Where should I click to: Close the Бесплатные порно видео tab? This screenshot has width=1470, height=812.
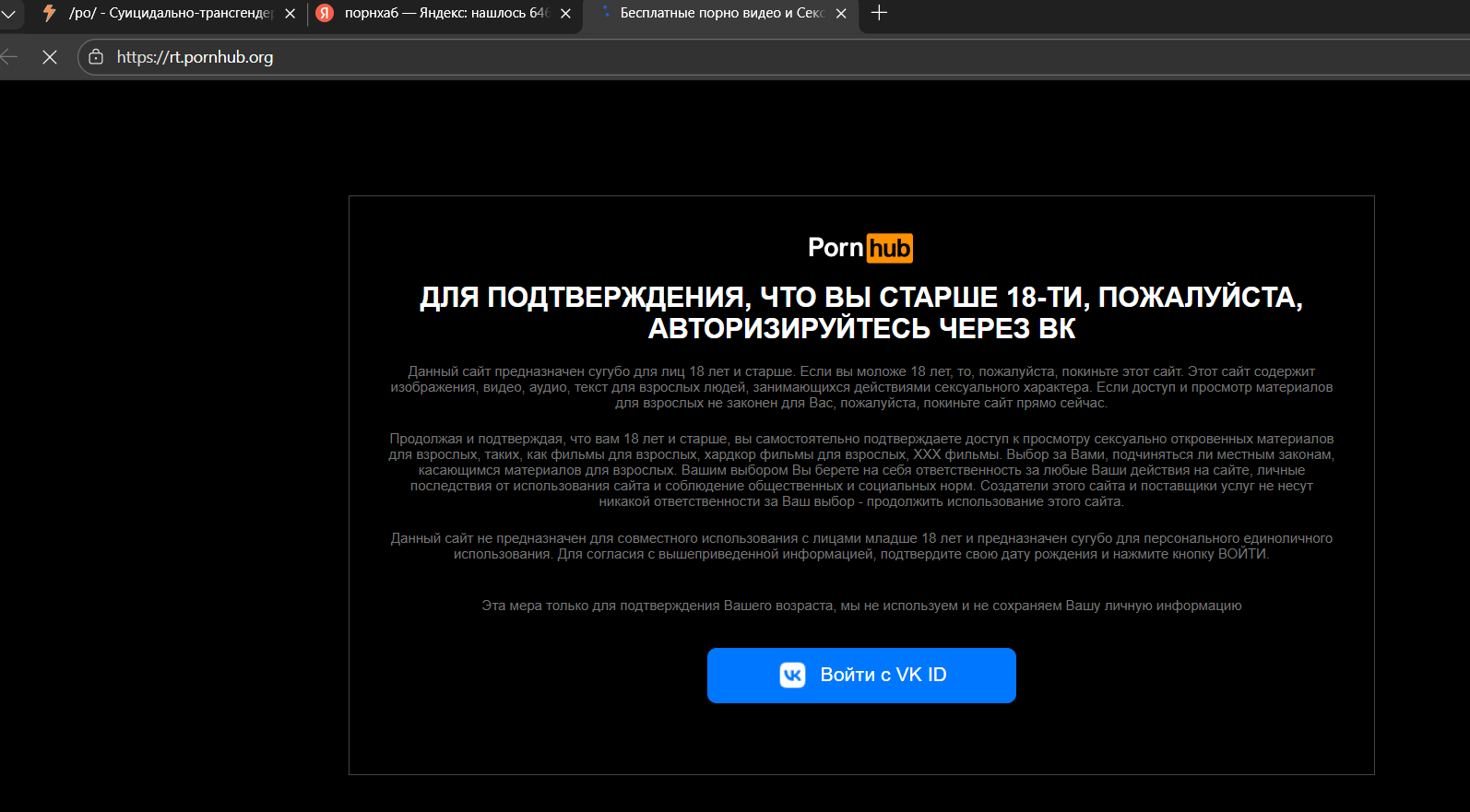[x=841, y=14]
